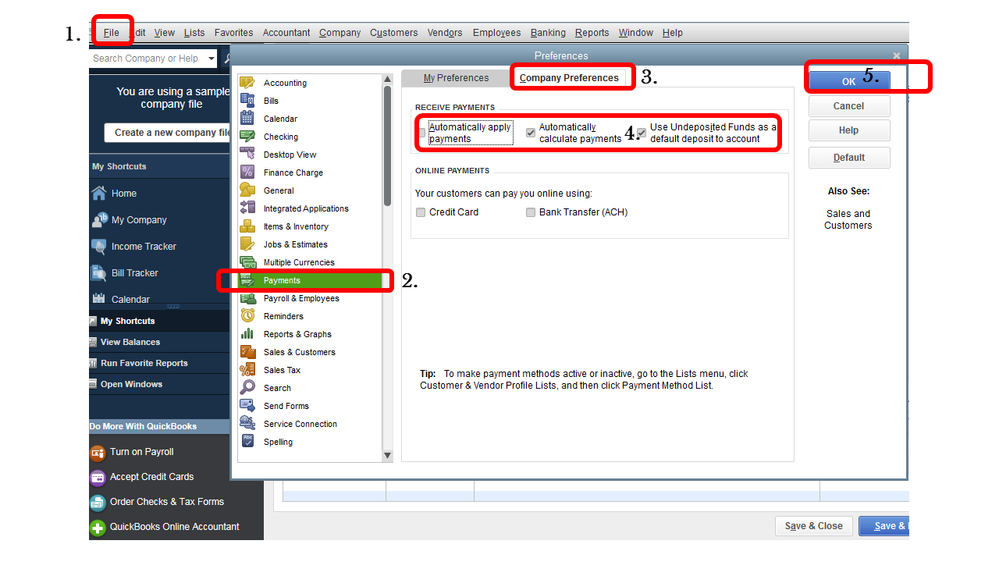
Task: Open the File menu
Action: point(111,32)
